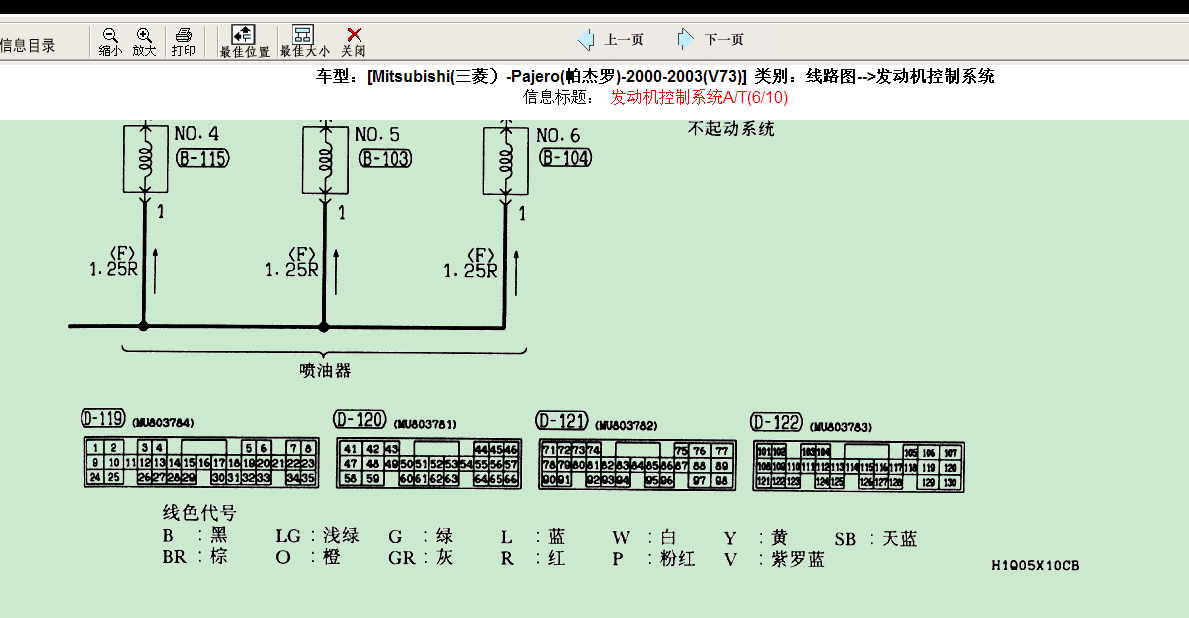Click the BR 棕 color code entry

tap(195, 557)
